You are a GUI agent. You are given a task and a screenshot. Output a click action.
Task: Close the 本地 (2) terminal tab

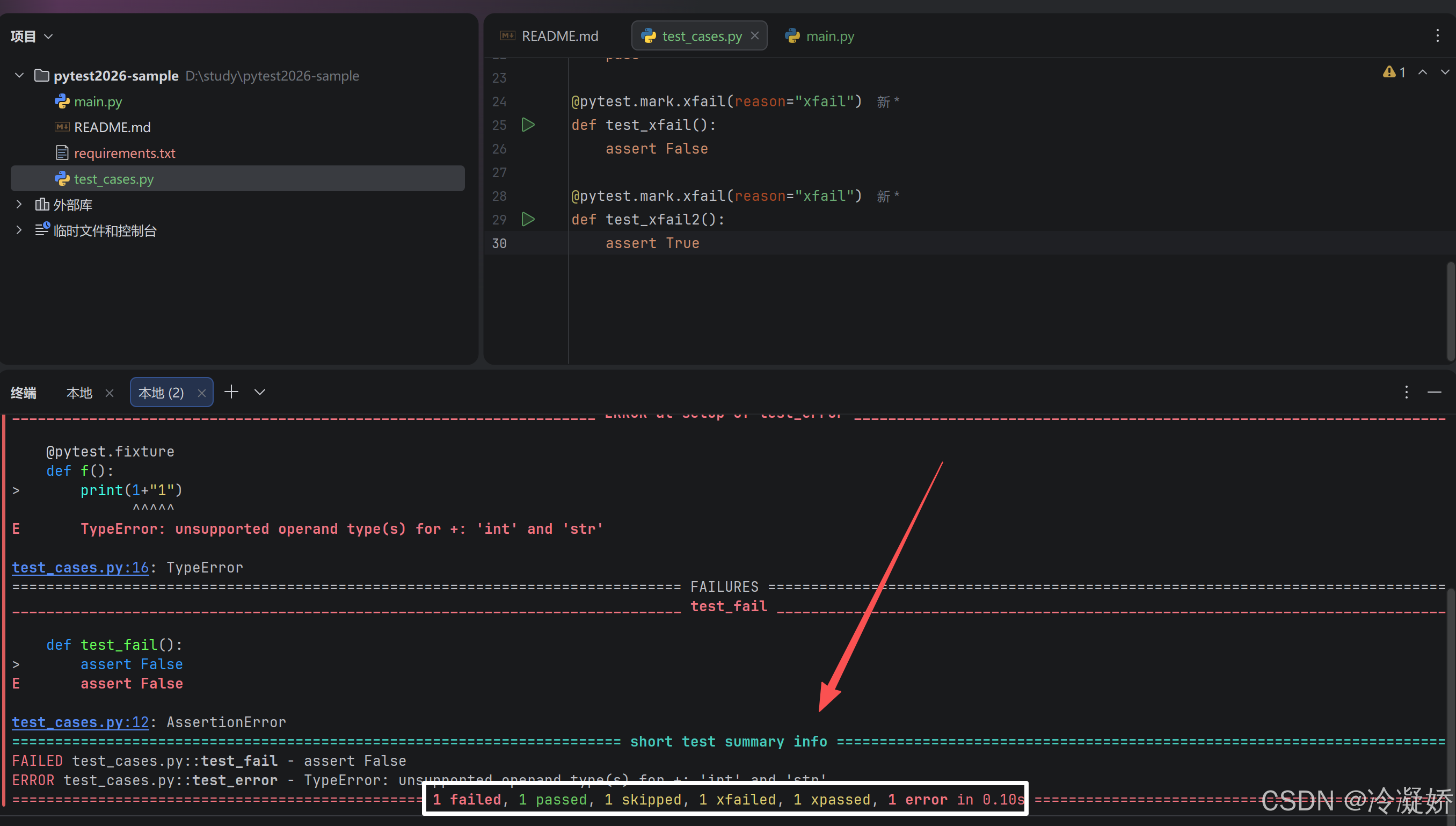pyautogui.click(x=201, y=393)
